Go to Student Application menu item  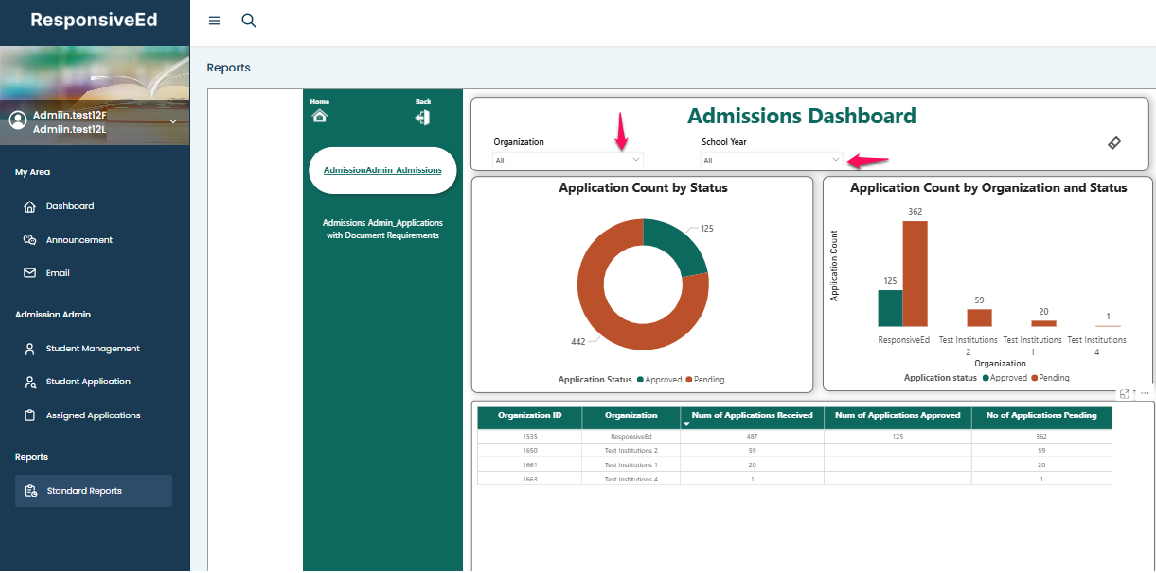click(x=88, y=382)
